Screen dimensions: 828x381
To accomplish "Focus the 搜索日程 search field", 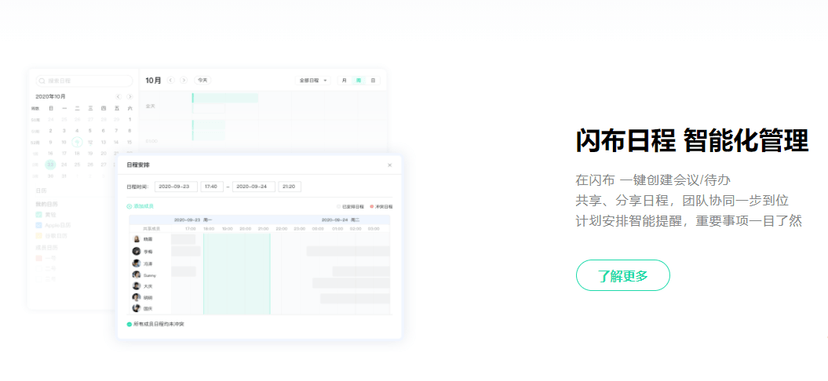I will 84,81.
